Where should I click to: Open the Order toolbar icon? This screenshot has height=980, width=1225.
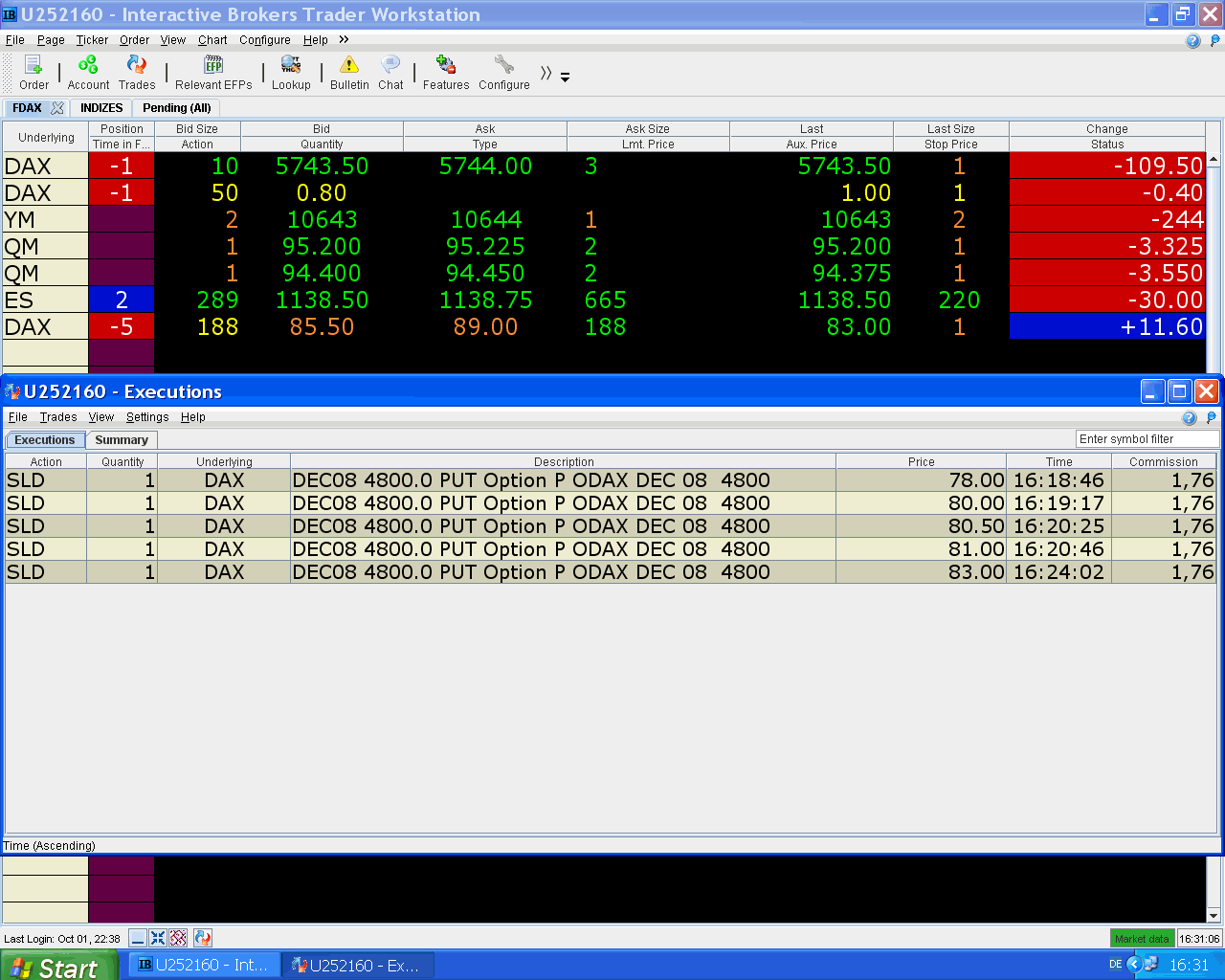[x=33, y=72]
